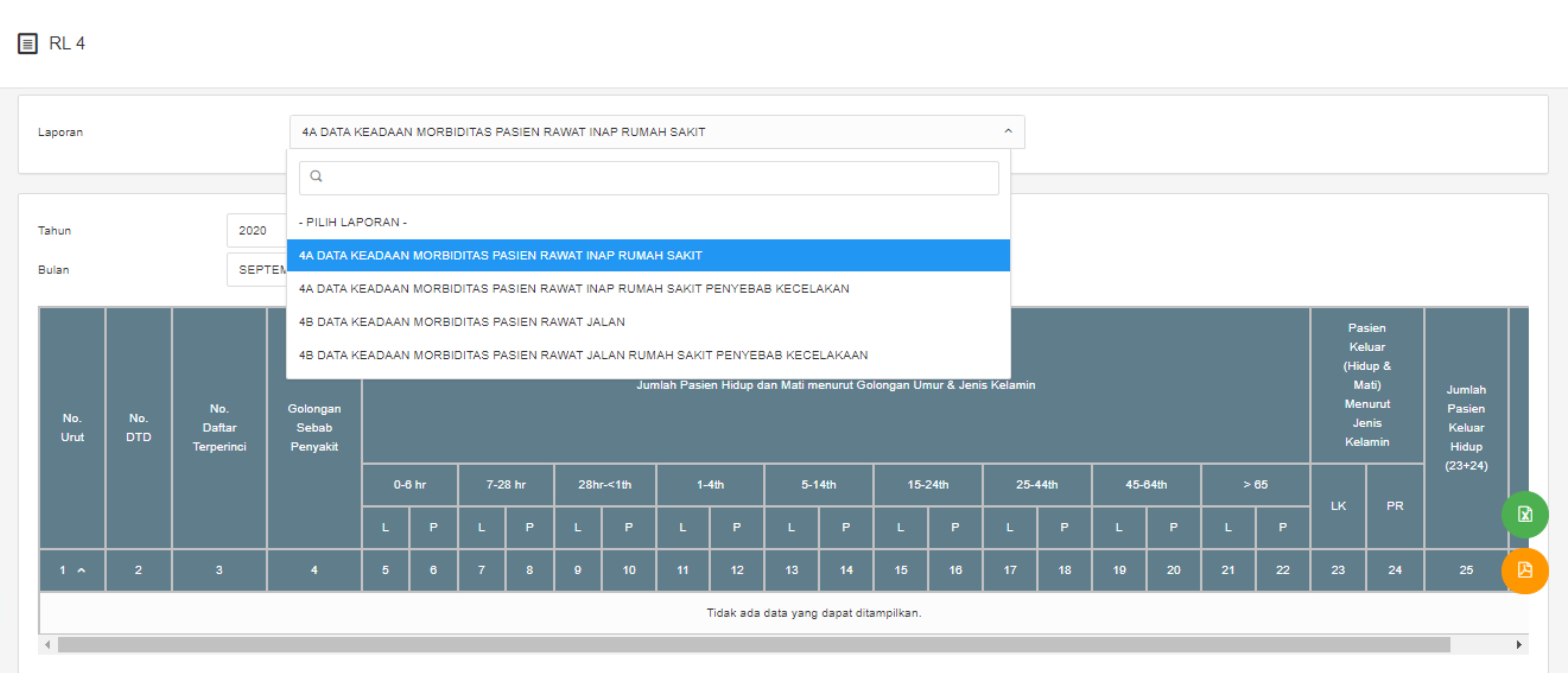Click the green Excel export button
This screenshot has height=673, width=1568.
coord(1524,515)
